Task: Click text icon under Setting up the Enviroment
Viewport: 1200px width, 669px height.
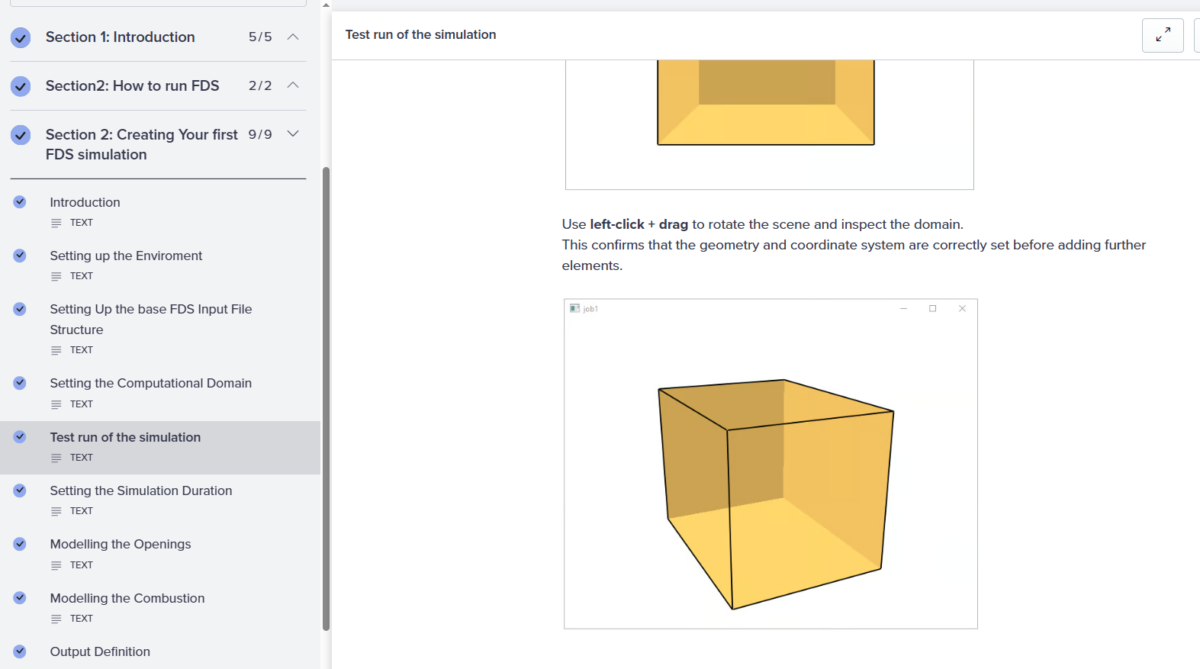Action: [56, 276]
